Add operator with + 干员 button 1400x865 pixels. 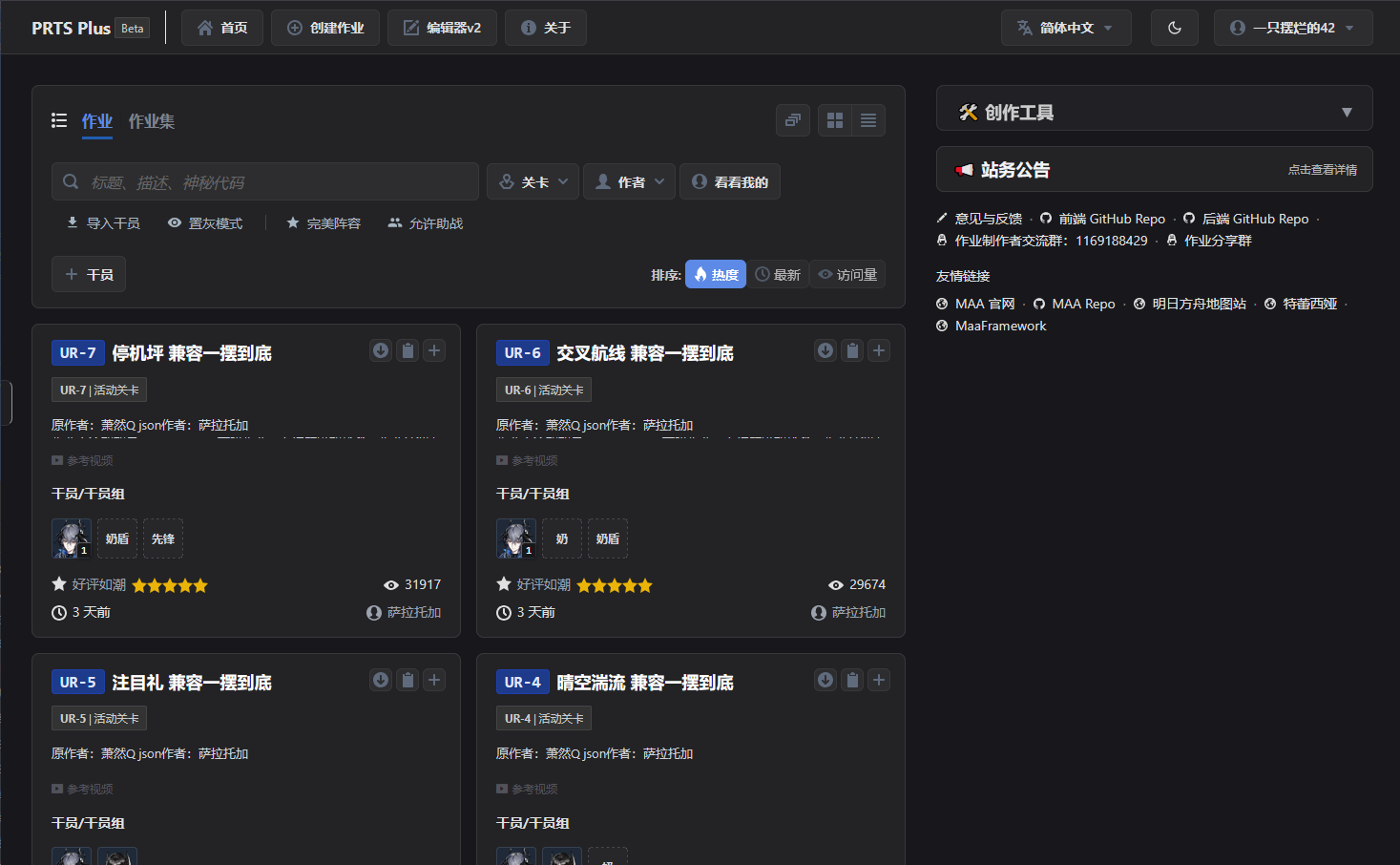point(89,274)
